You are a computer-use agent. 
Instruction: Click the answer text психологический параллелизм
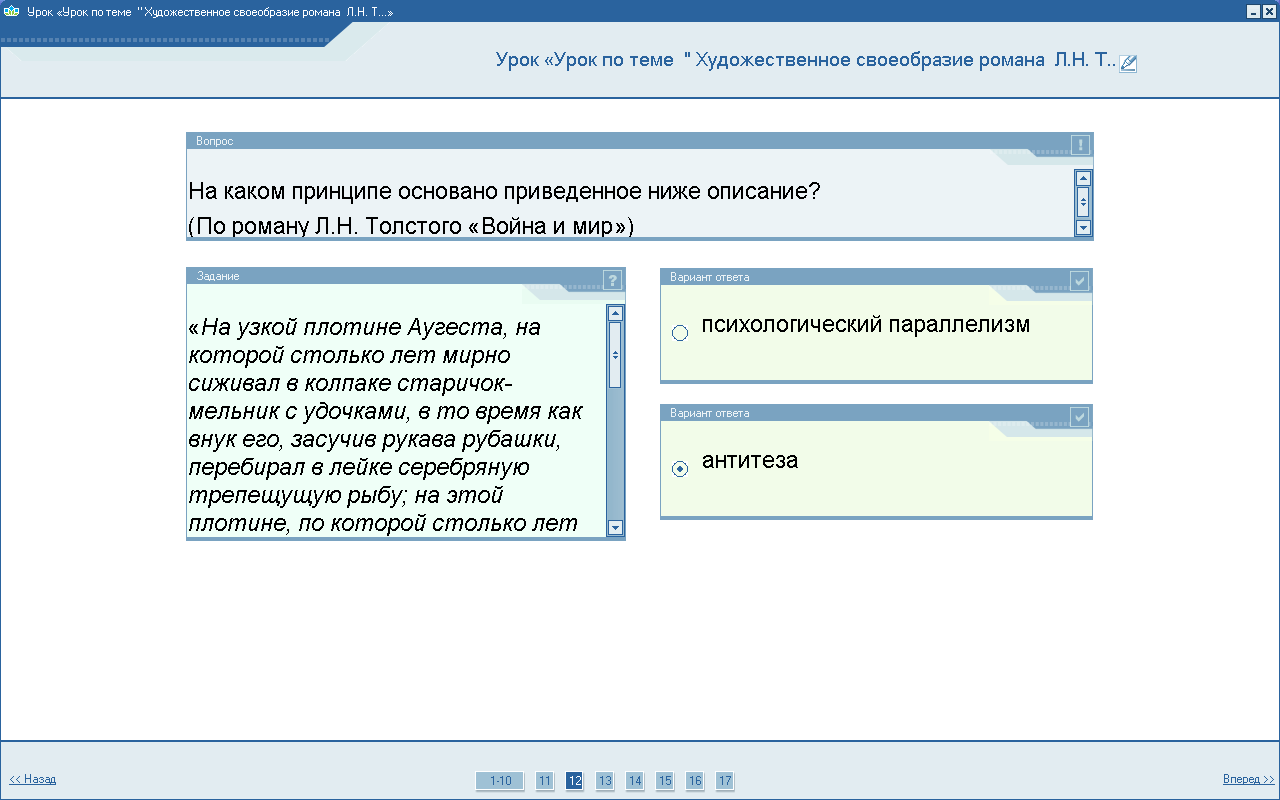866,325
